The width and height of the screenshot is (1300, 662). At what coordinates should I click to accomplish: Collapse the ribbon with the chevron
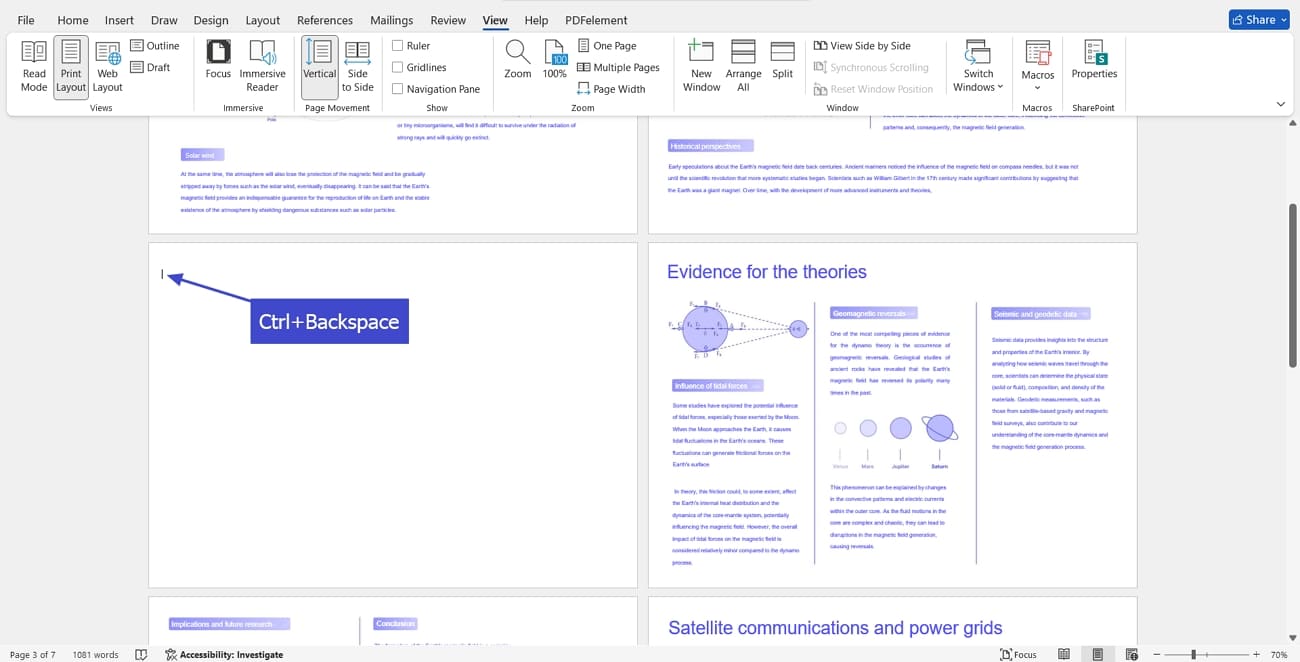(x=1281, y=104)
